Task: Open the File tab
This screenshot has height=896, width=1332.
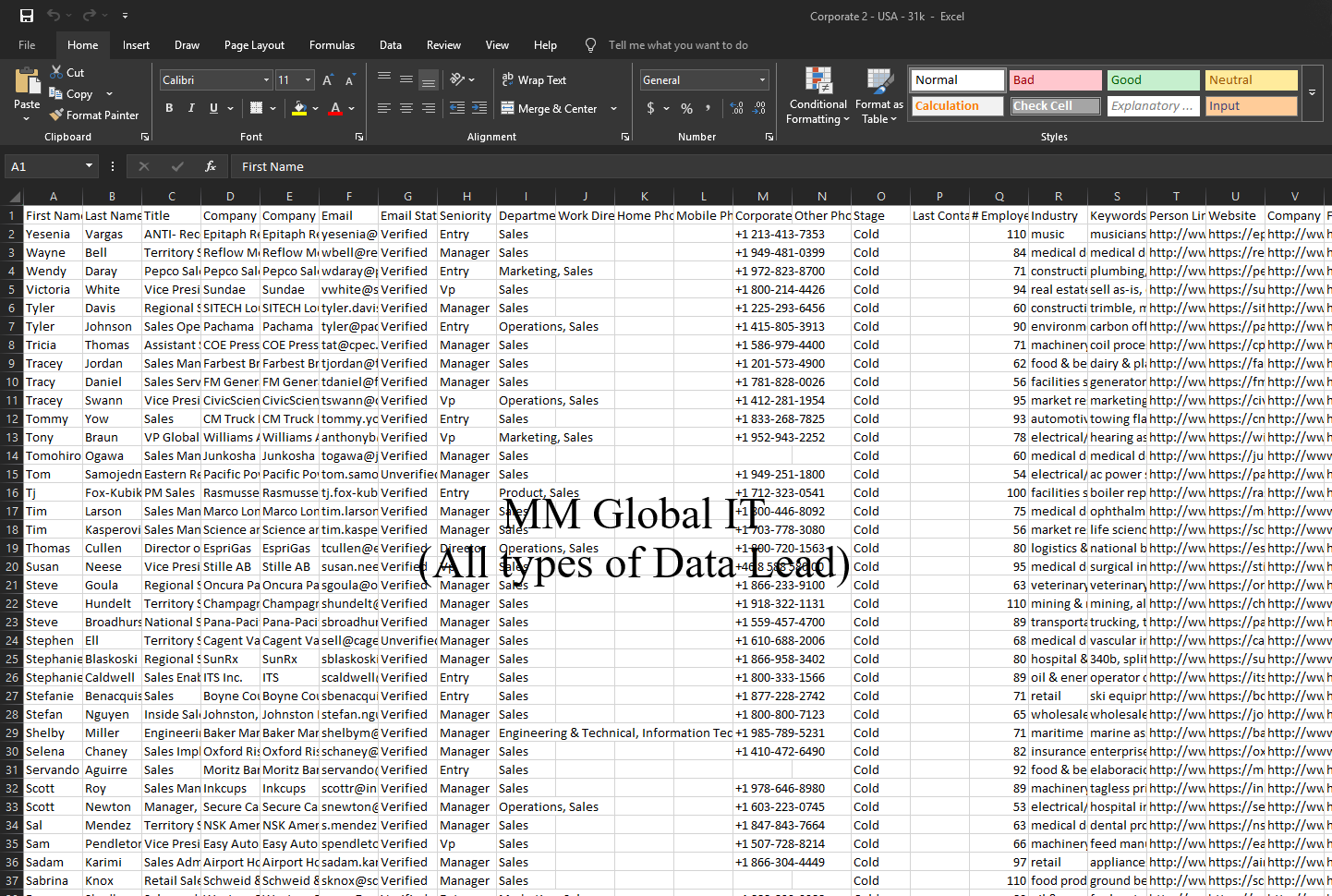Action: pyautogui.click(x=27, y=45)
